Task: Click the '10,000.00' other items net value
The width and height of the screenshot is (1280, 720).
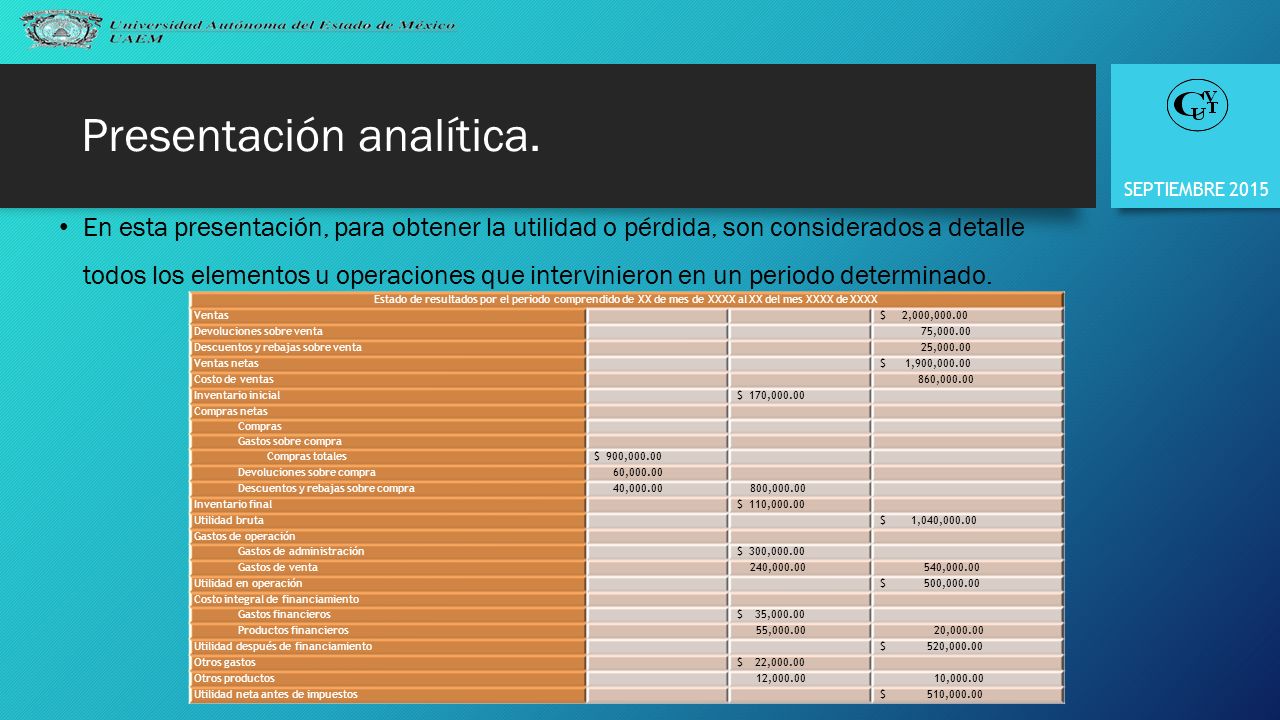Action: (x=958, y=678)
